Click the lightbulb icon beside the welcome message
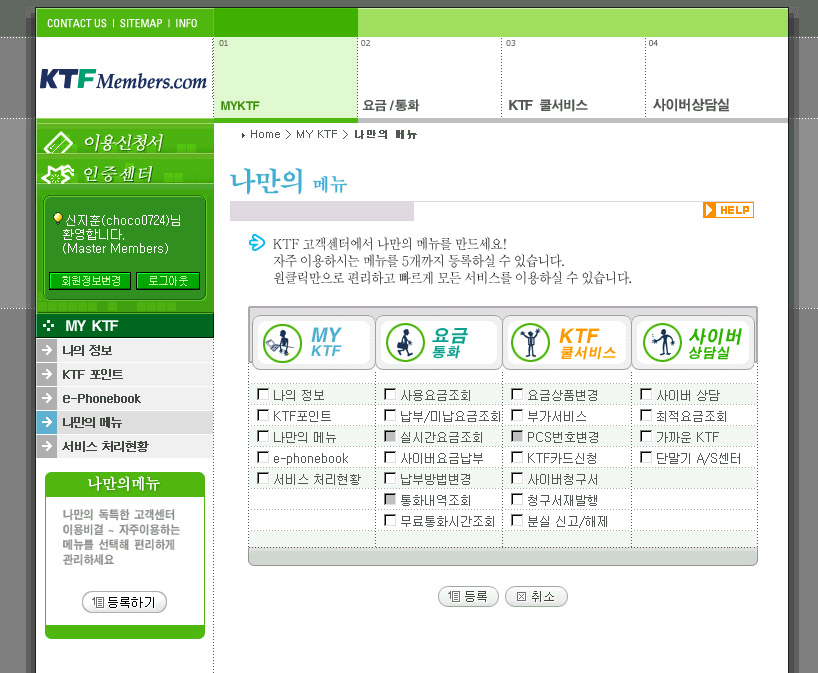The image size is (818, 673). pos(58,219)
